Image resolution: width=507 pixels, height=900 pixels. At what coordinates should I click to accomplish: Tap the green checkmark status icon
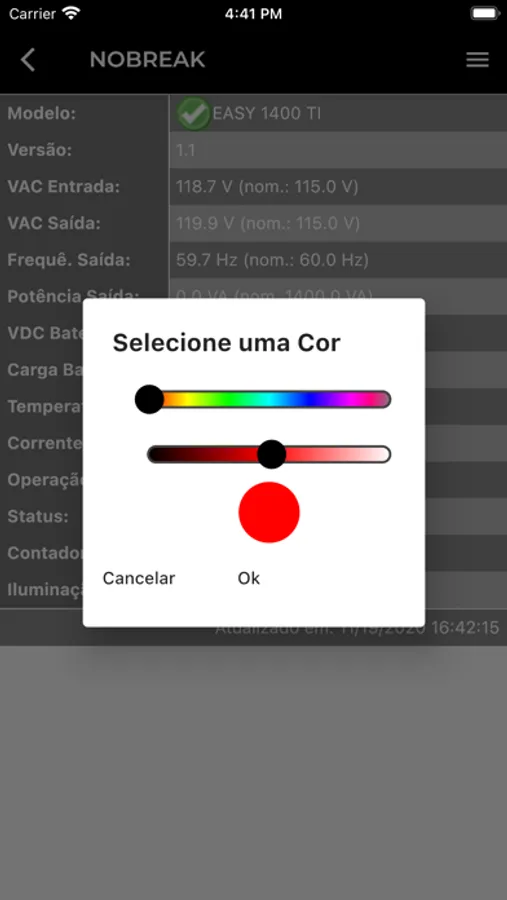(x=193, y=113)
